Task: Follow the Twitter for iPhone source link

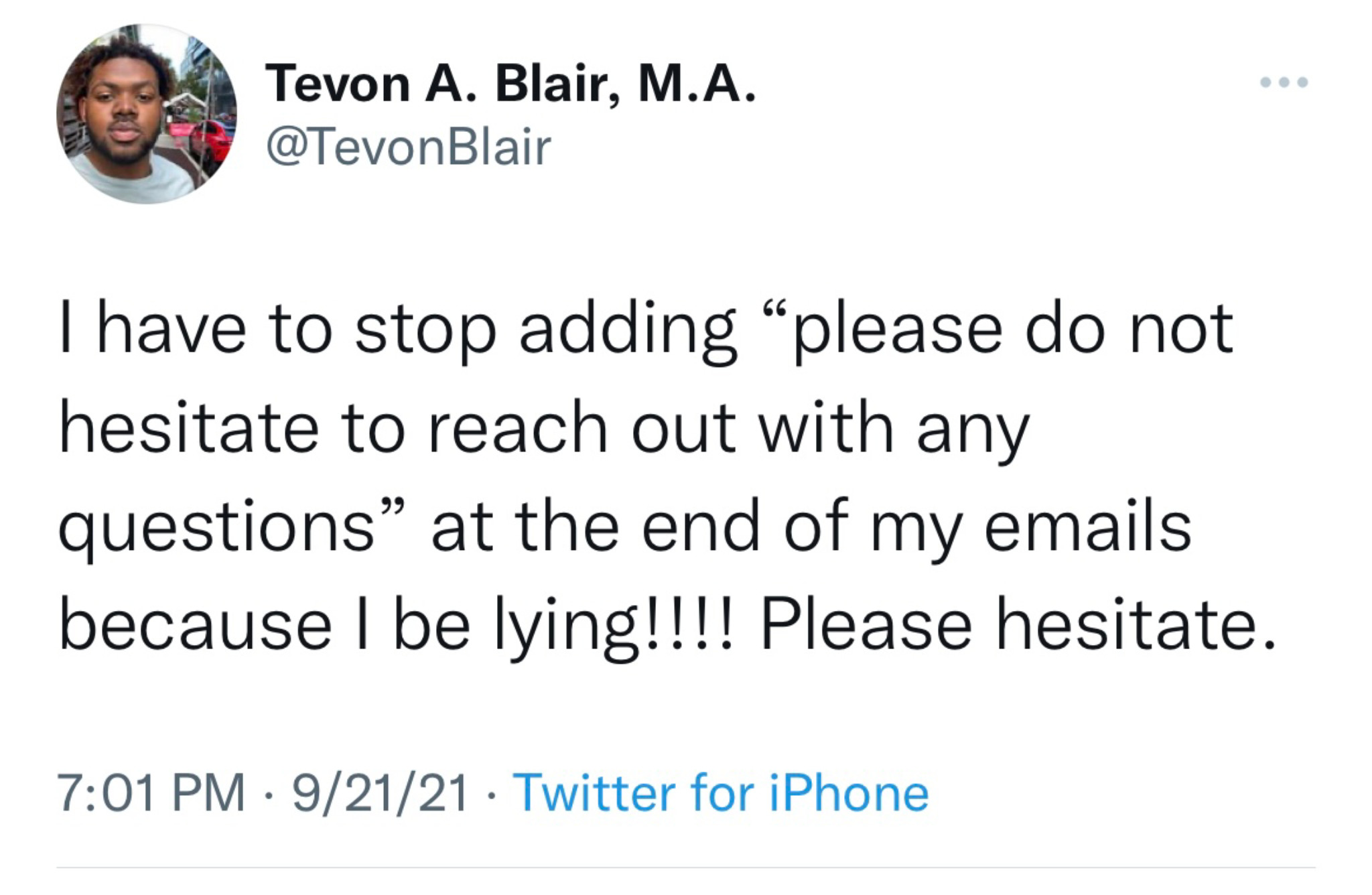Action: (721, 794)
